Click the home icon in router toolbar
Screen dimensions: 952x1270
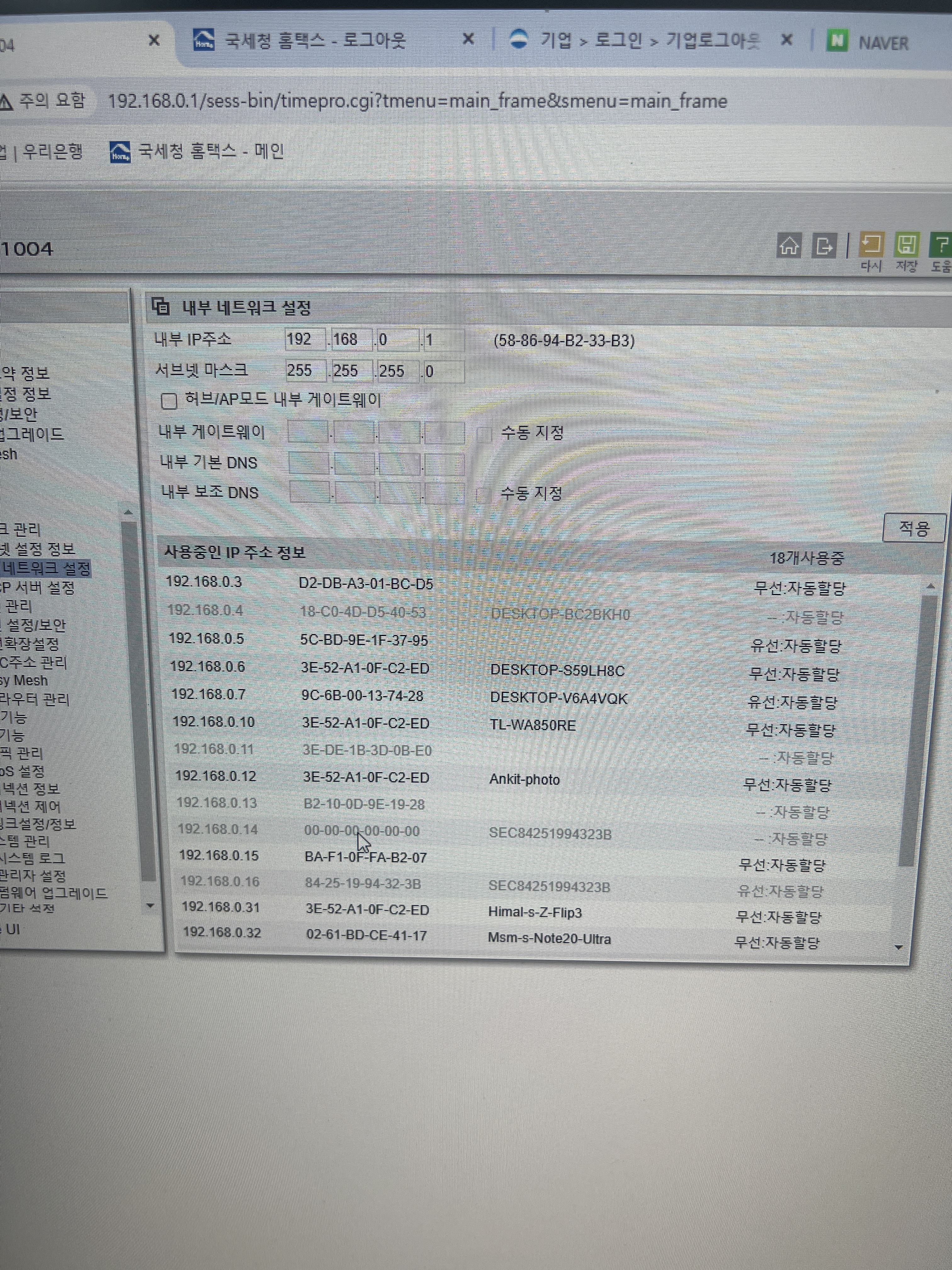click(789, 245)
